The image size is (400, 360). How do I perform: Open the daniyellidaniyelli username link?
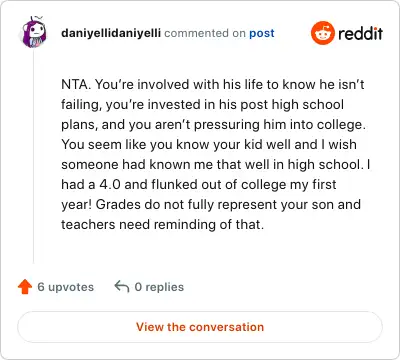click(111, 33)
